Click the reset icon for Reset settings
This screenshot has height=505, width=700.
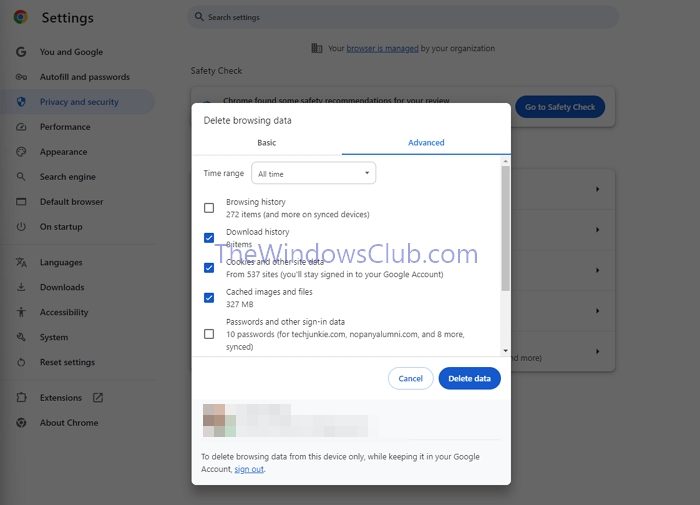[21, 362]
